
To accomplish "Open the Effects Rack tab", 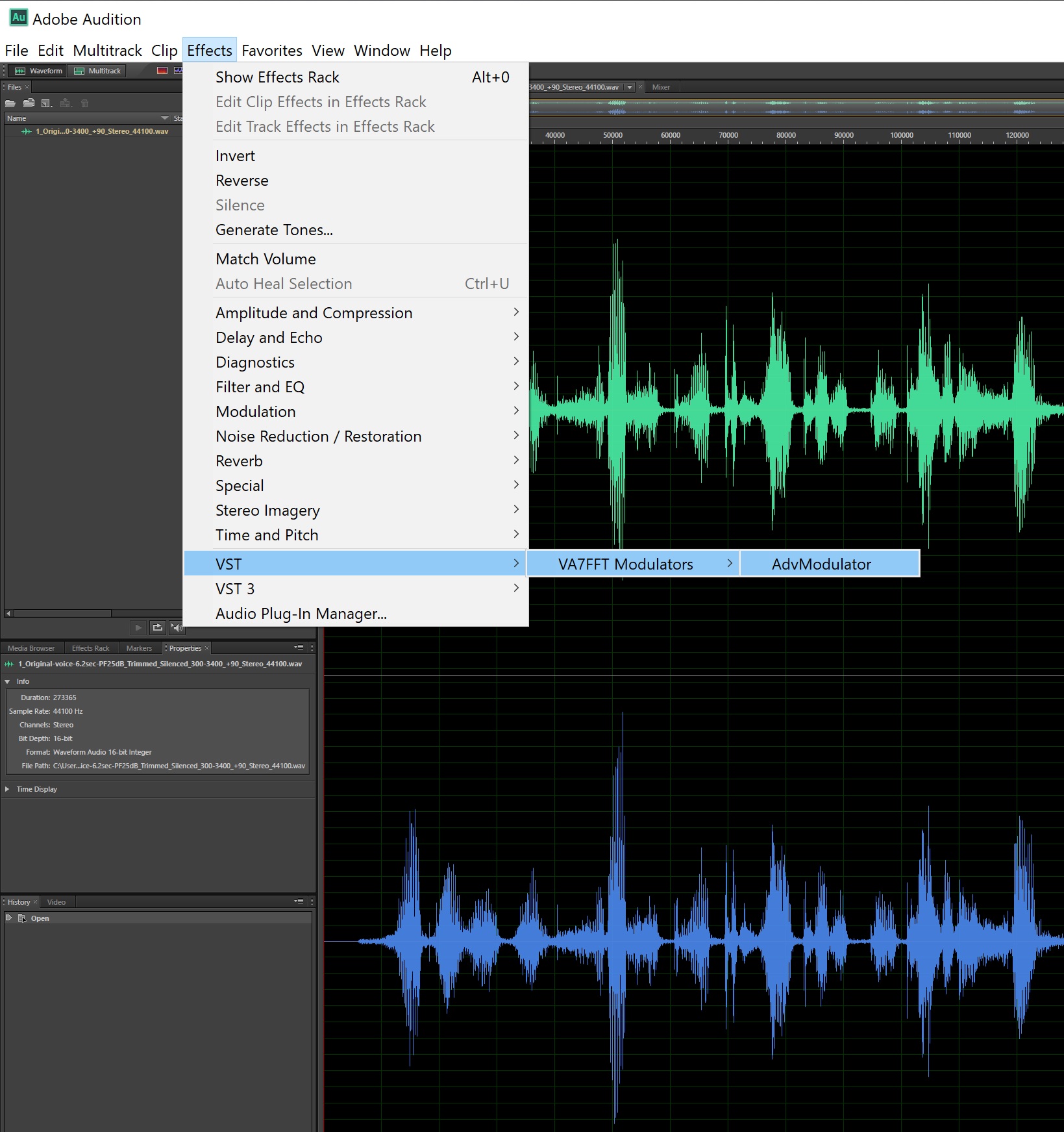I will pyautogui.click(x=90, y=648).
